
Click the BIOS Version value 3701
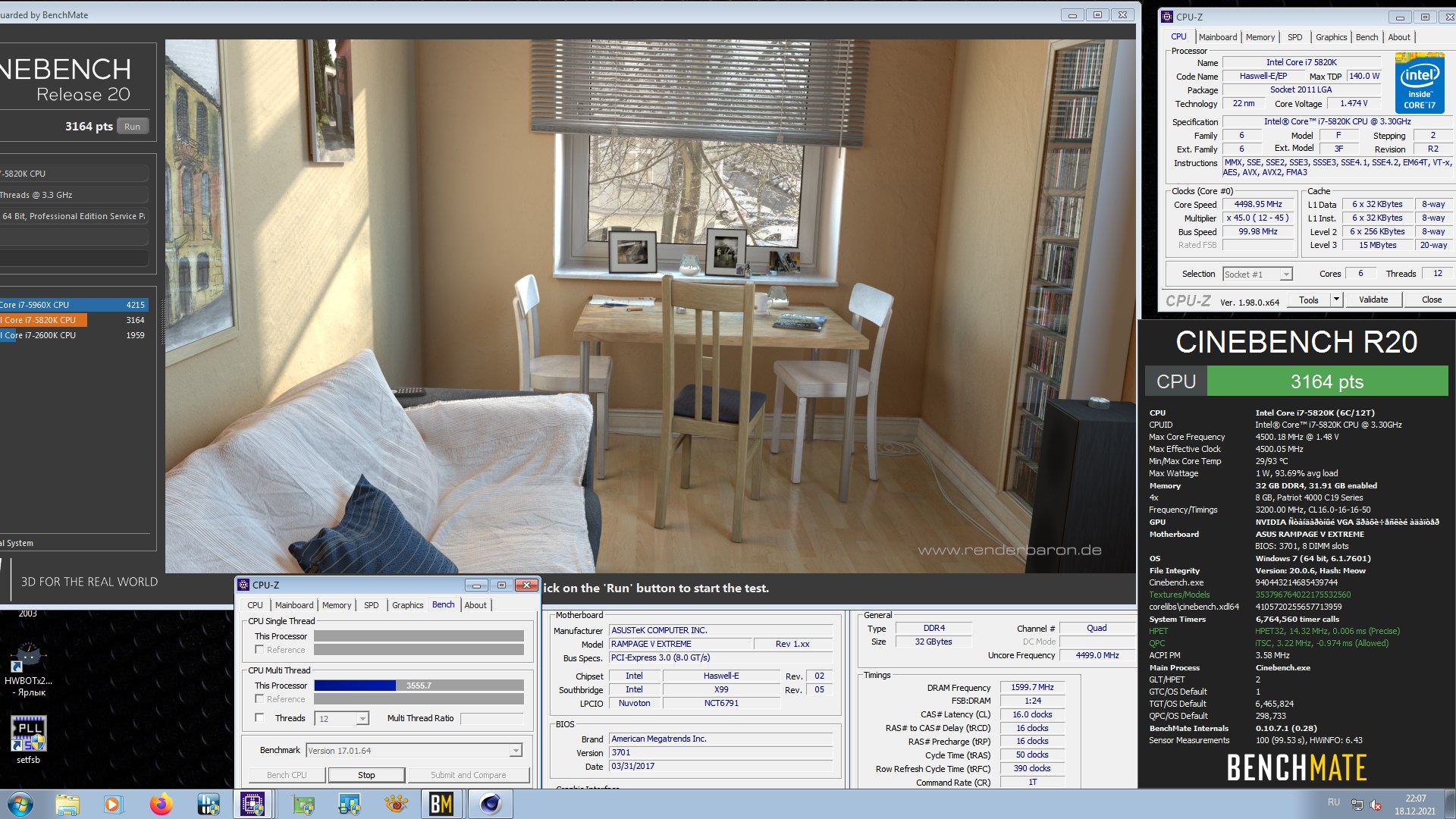pos(720,752)
